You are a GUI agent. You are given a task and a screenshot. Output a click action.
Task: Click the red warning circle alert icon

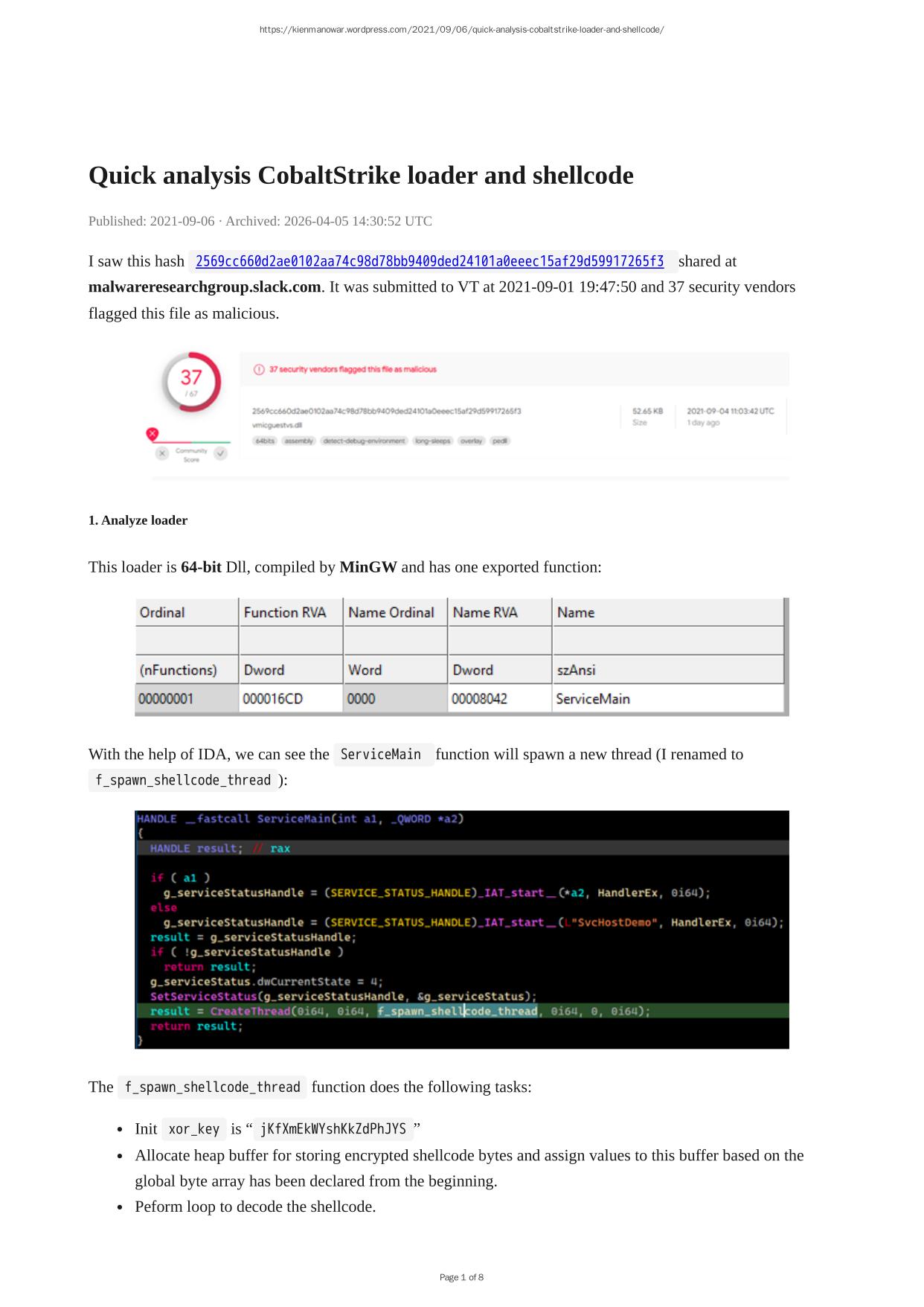coord(259,369)
